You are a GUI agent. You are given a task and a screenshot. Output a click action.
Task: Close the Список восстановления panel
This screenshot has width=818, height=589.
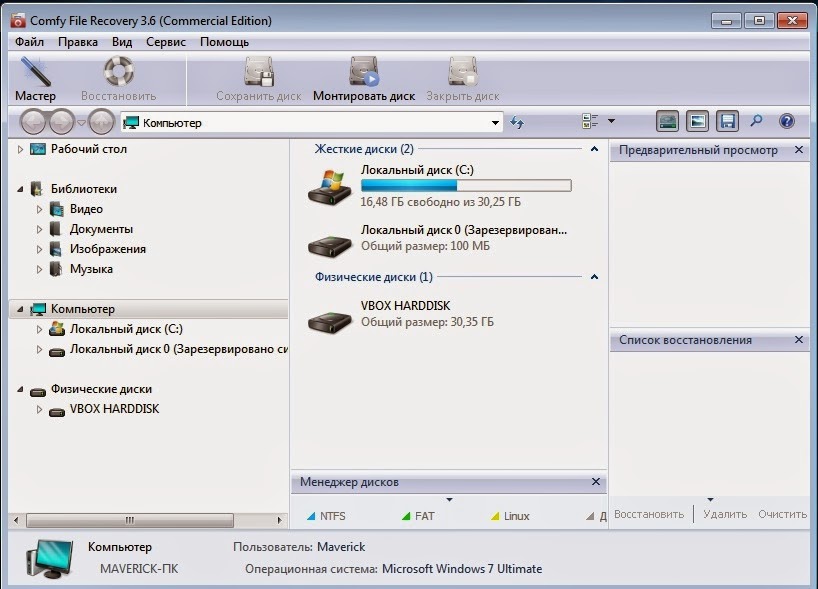pos(799,340)
